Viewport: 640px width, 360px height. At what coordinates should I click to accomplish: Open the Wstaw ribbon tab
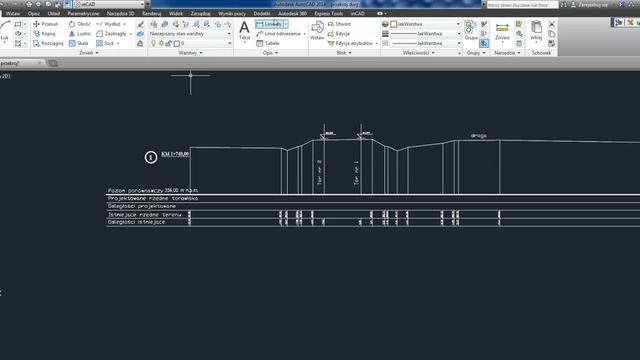13,13
